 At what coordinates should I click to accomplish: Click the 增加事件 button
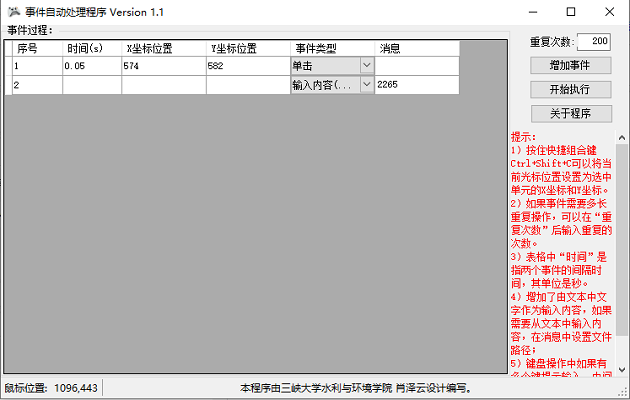[x=571, y=65]
